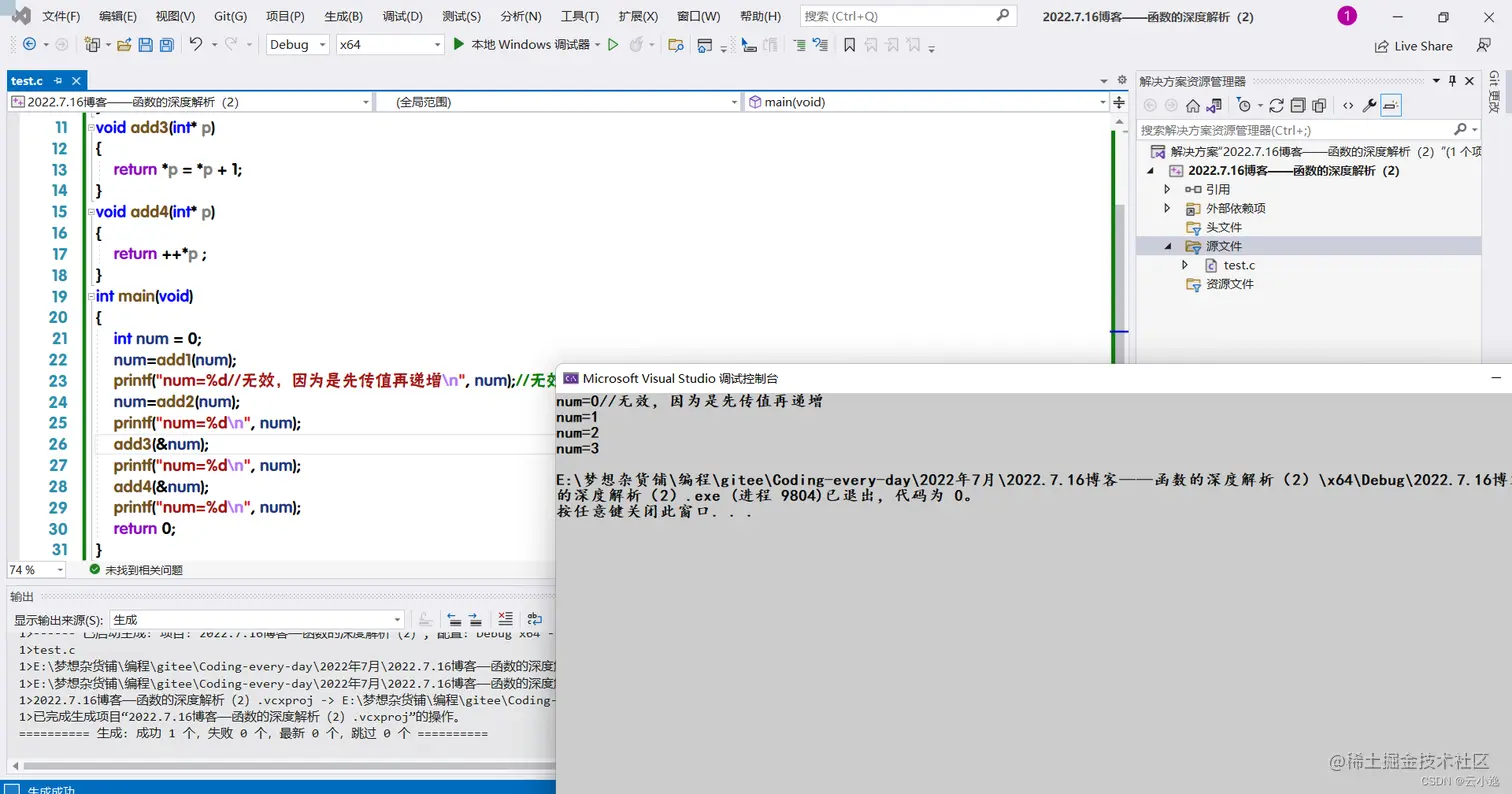
Task: Open the 编辑(E) menu
Action: tap(118, 16)
